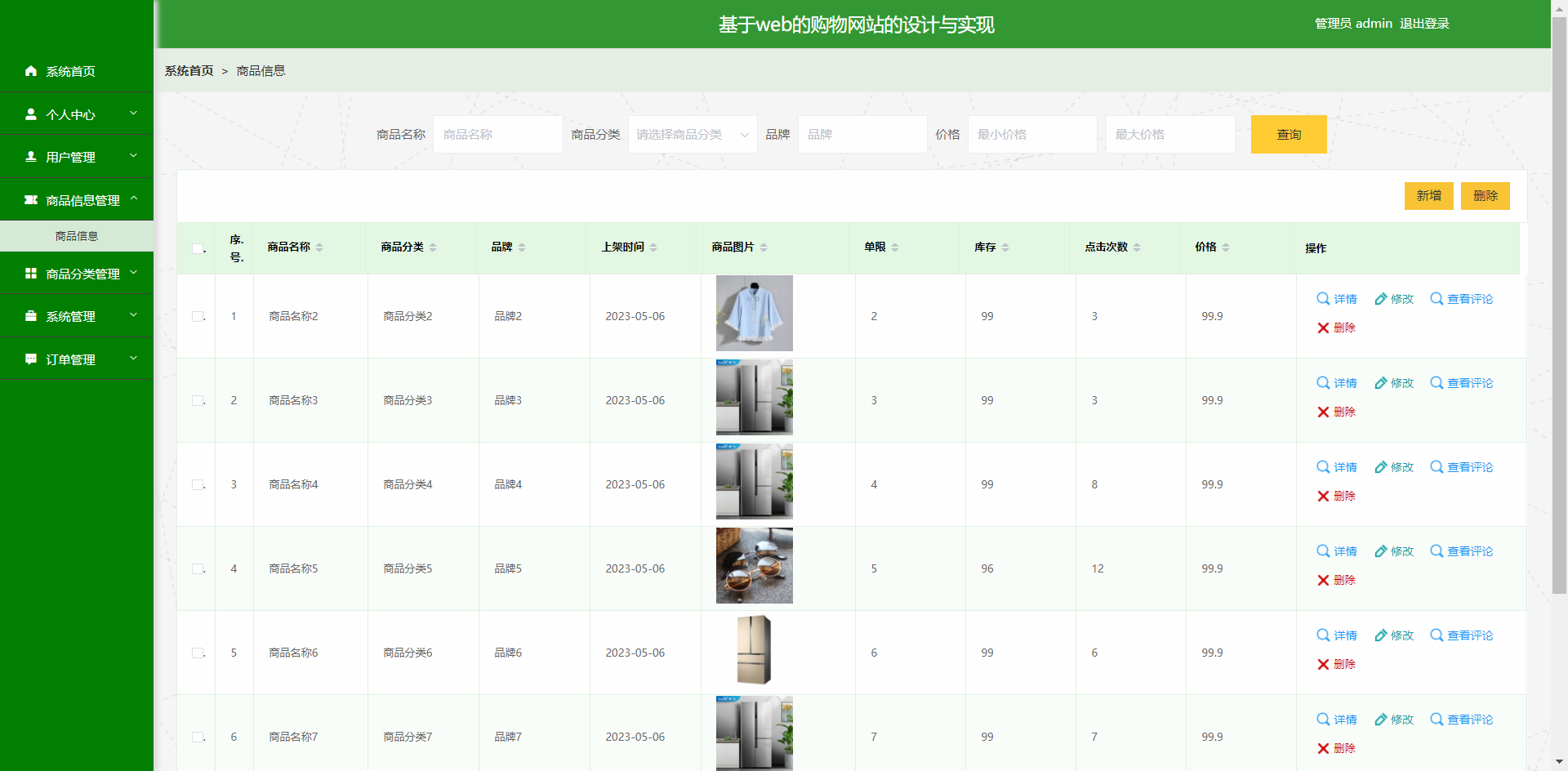The image size is (1568, 771).
Task: Click the home icon beside 系统首页
Action: tap(31, 71)
